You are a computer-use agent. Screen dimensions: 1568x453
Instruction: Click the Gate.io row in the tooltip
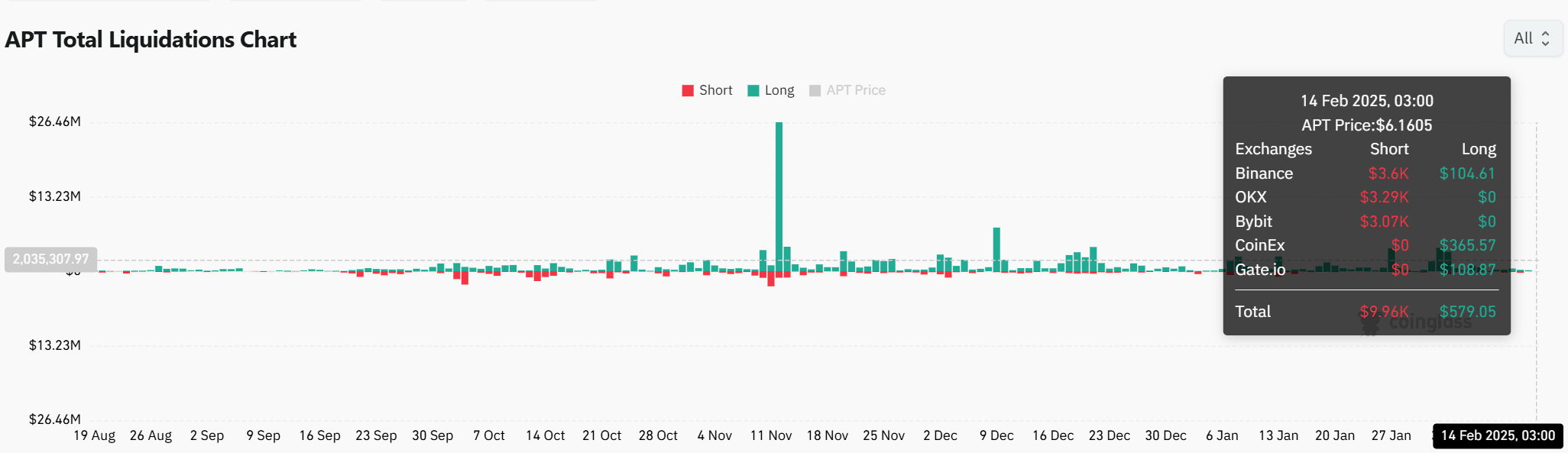[x=1365, y=270]
